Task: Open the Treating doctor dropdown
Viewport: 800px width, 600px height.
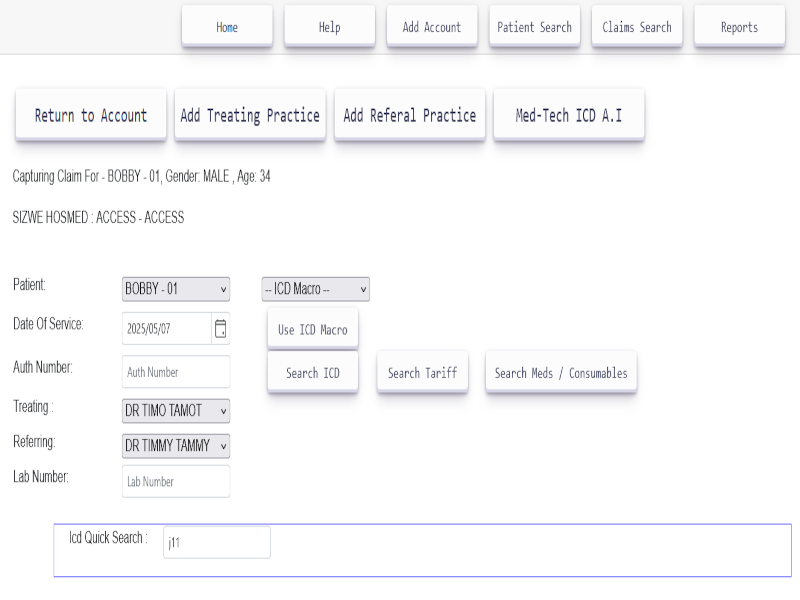Action: [176, 411]
